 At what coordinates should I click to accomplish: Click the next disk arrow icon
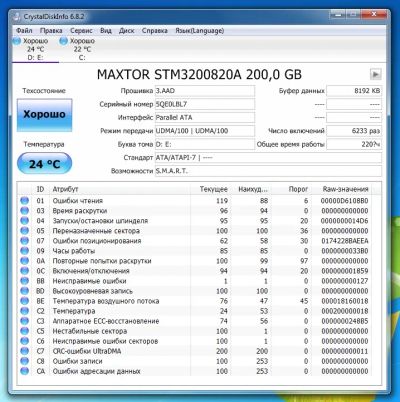click(x=375, y=74)
